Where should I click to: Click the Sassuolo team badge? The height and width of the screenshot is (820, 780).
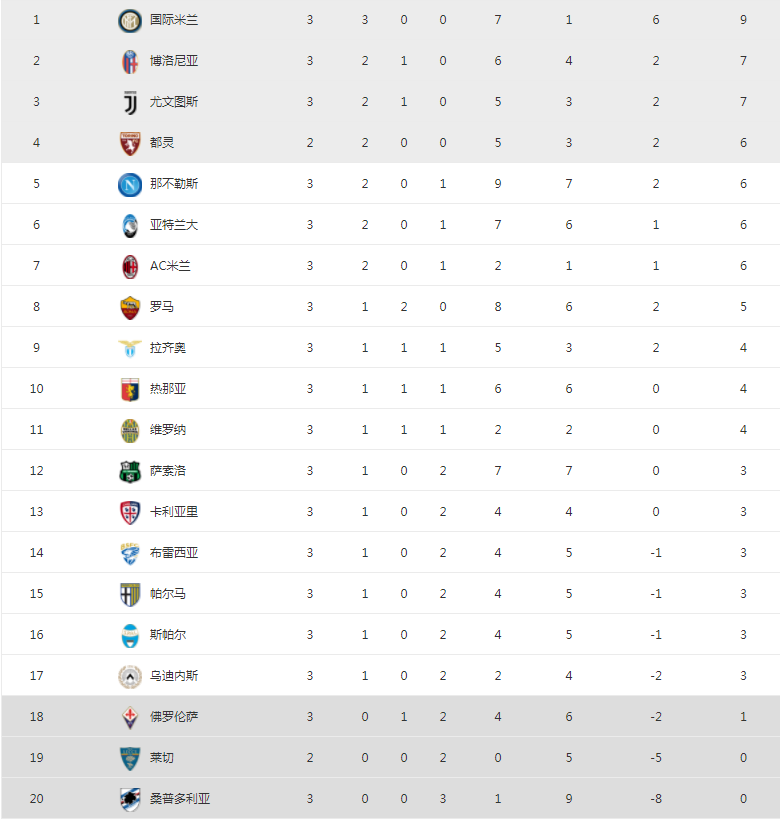tap(131, 471)
